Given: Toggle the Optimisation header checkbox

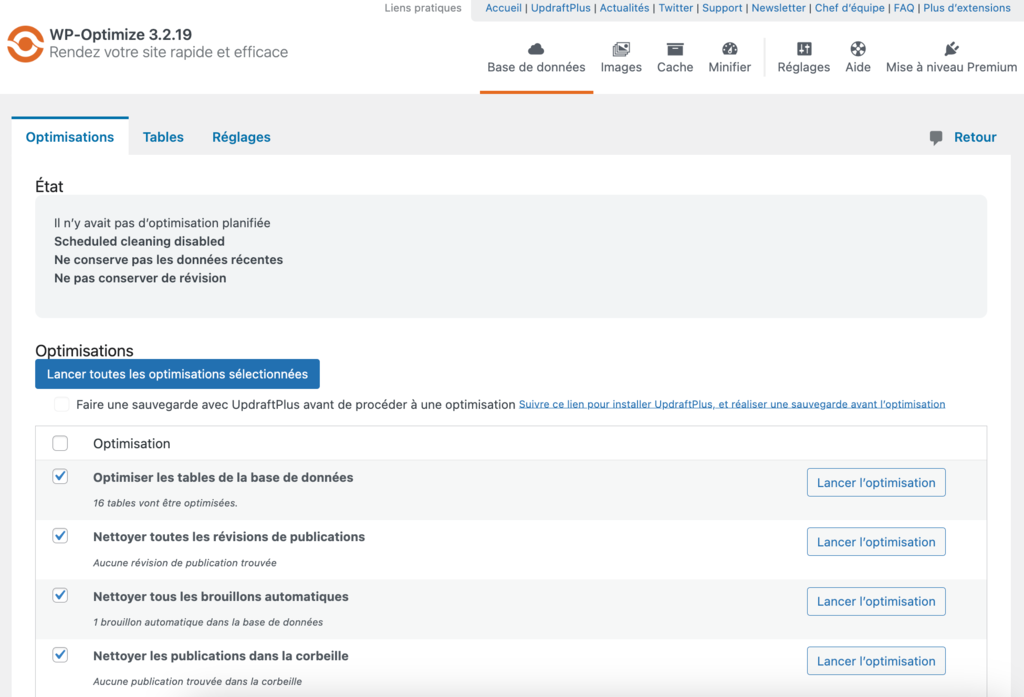Looking at the screenshot, I should pyautogui.click(x=60, y=442).
